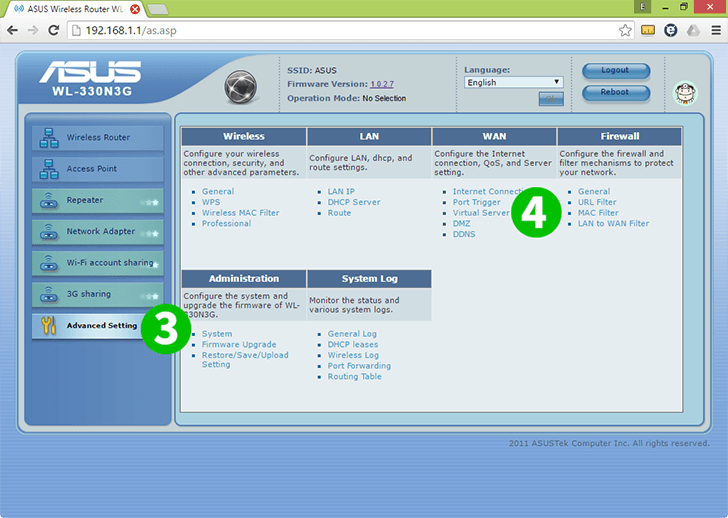Image resolution: width=728 pixels, height=518 pixels.
Task: Open the LAN IP link
Action: point(341,192)
